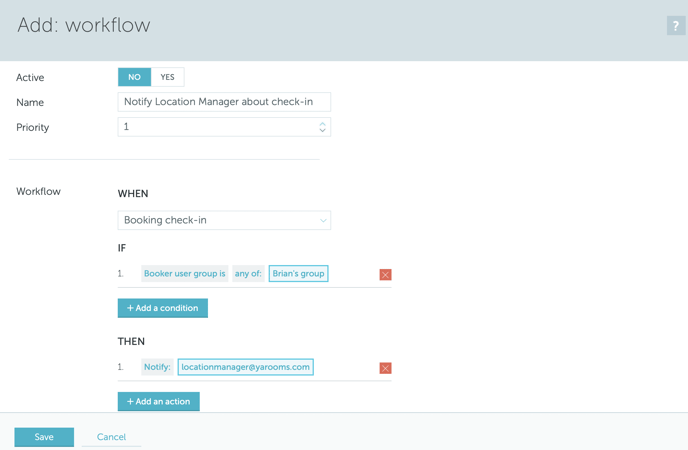Edit the locationmanager@yarooms.com recipient
The image size is (688, 450).
[x=245, y=367]
